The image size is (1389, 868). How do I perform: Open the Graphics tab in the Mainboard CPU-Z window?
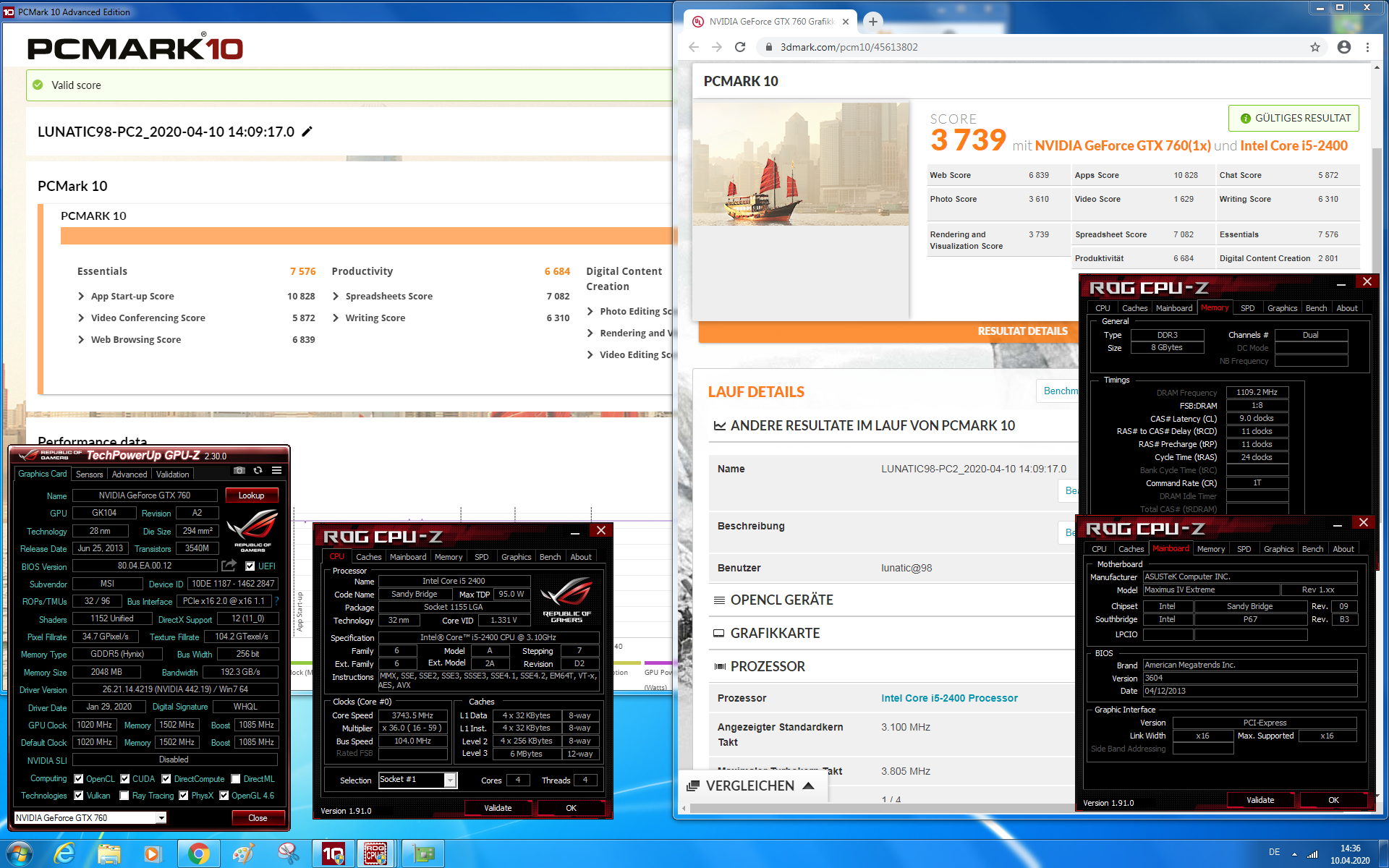coord(1278,549)
